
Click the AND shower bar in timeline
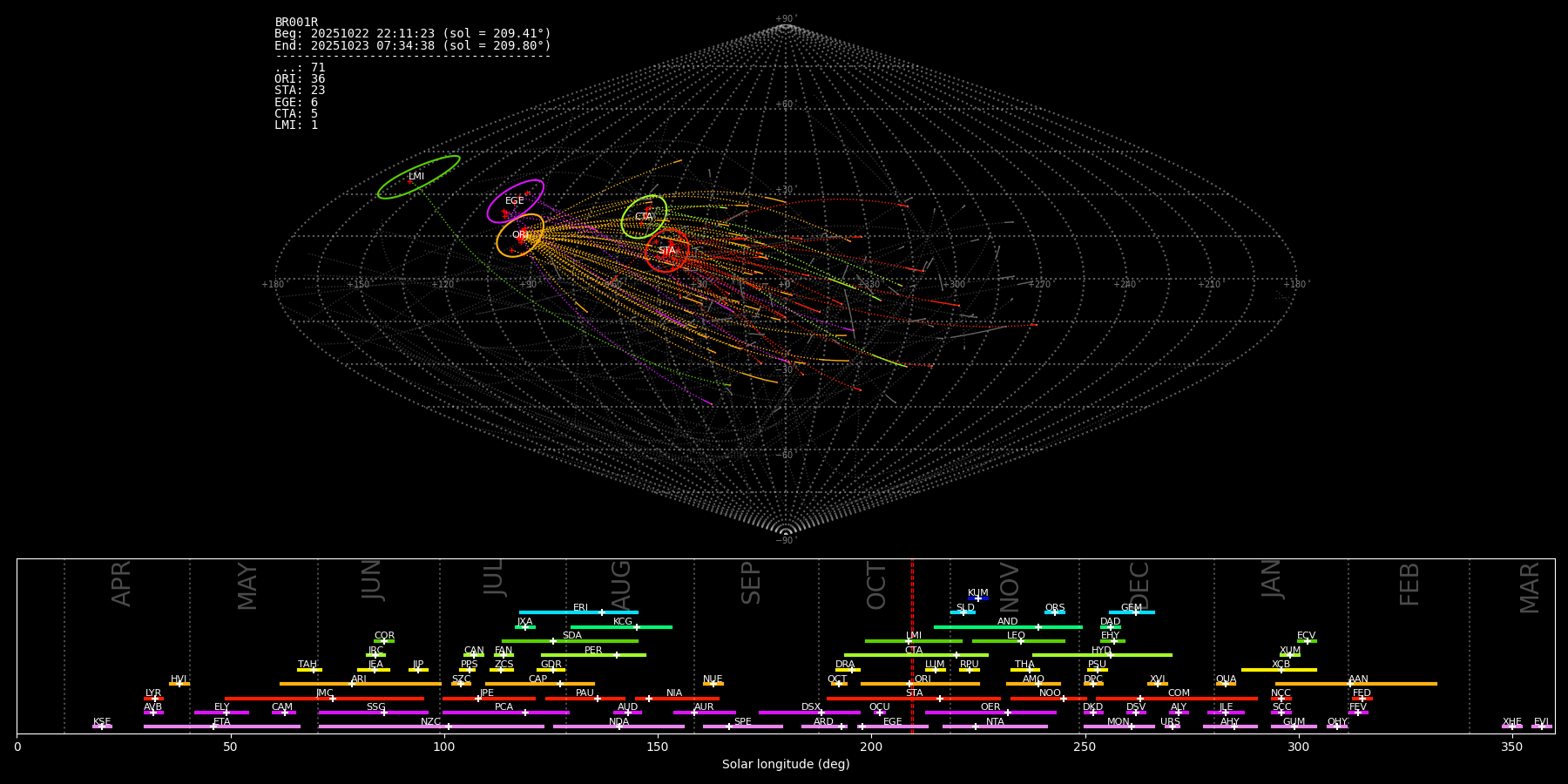coord(1008,626)
